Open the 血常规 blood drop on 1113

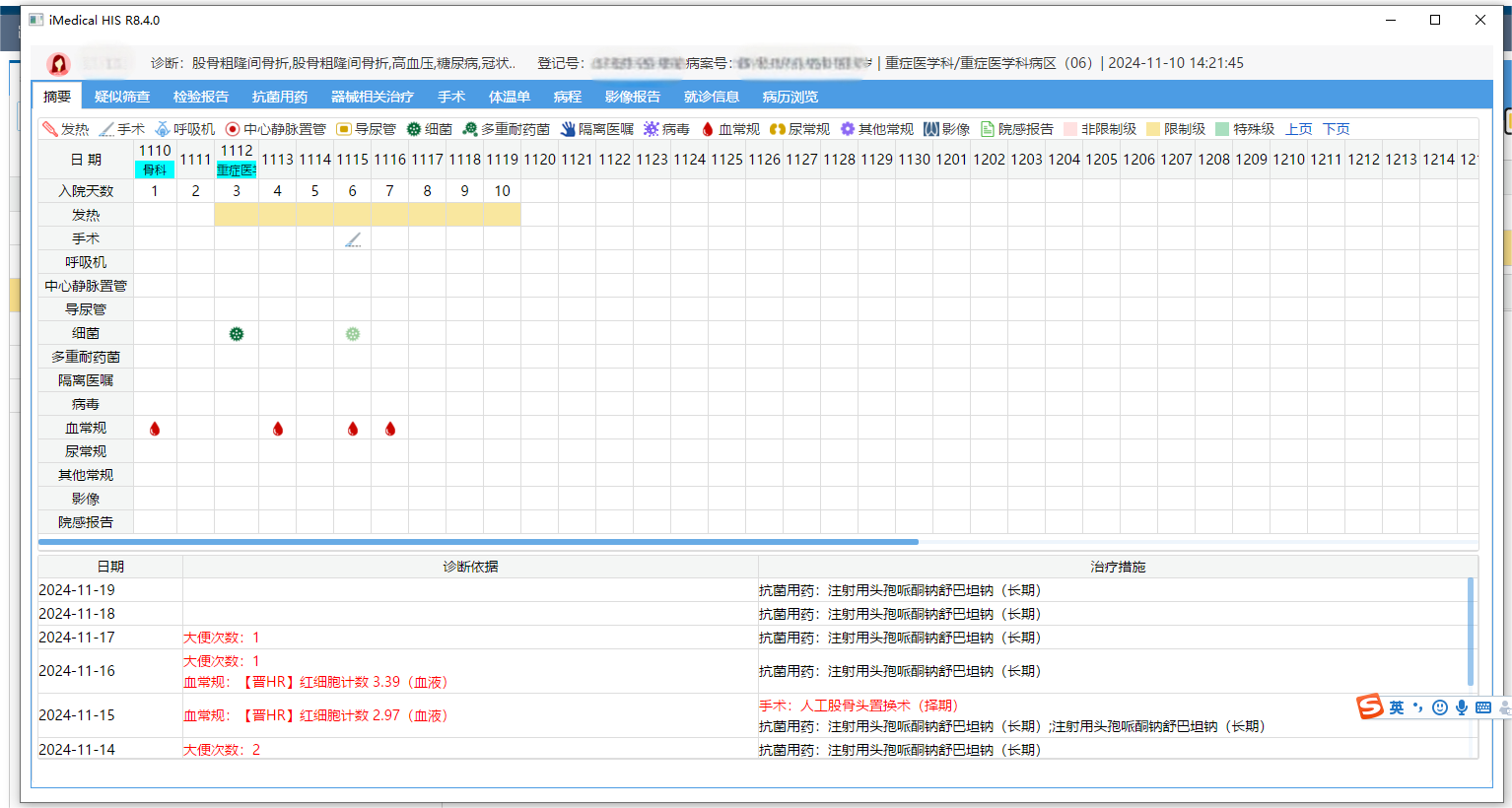click(278, 429)
